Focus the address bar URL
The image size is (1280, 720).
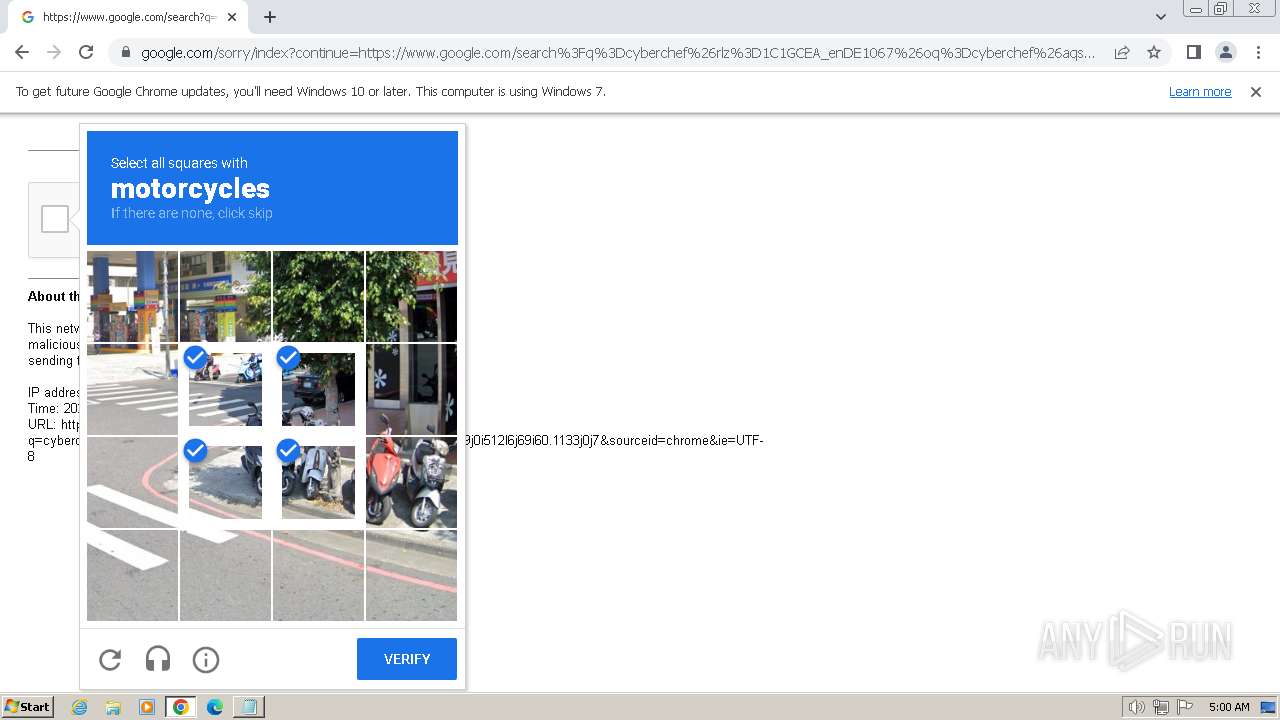tap(618, 53)
